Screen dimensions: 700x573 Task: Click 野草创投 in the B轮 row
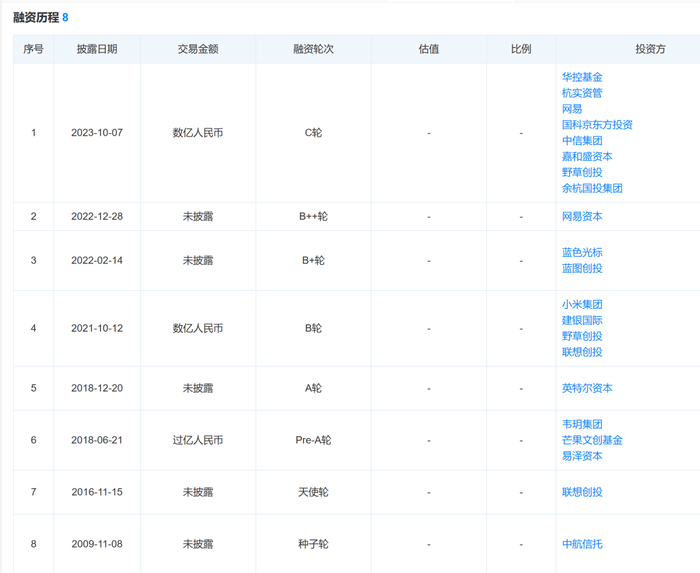582,336
